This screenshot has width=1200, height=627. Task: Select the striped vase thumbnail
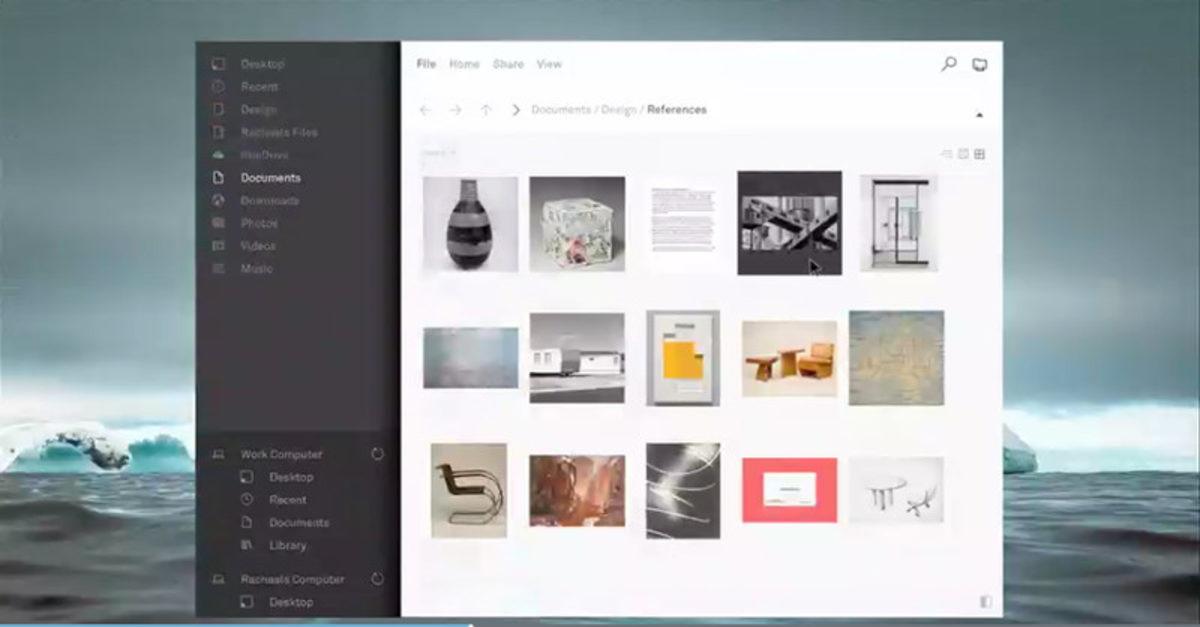(470, 224)
